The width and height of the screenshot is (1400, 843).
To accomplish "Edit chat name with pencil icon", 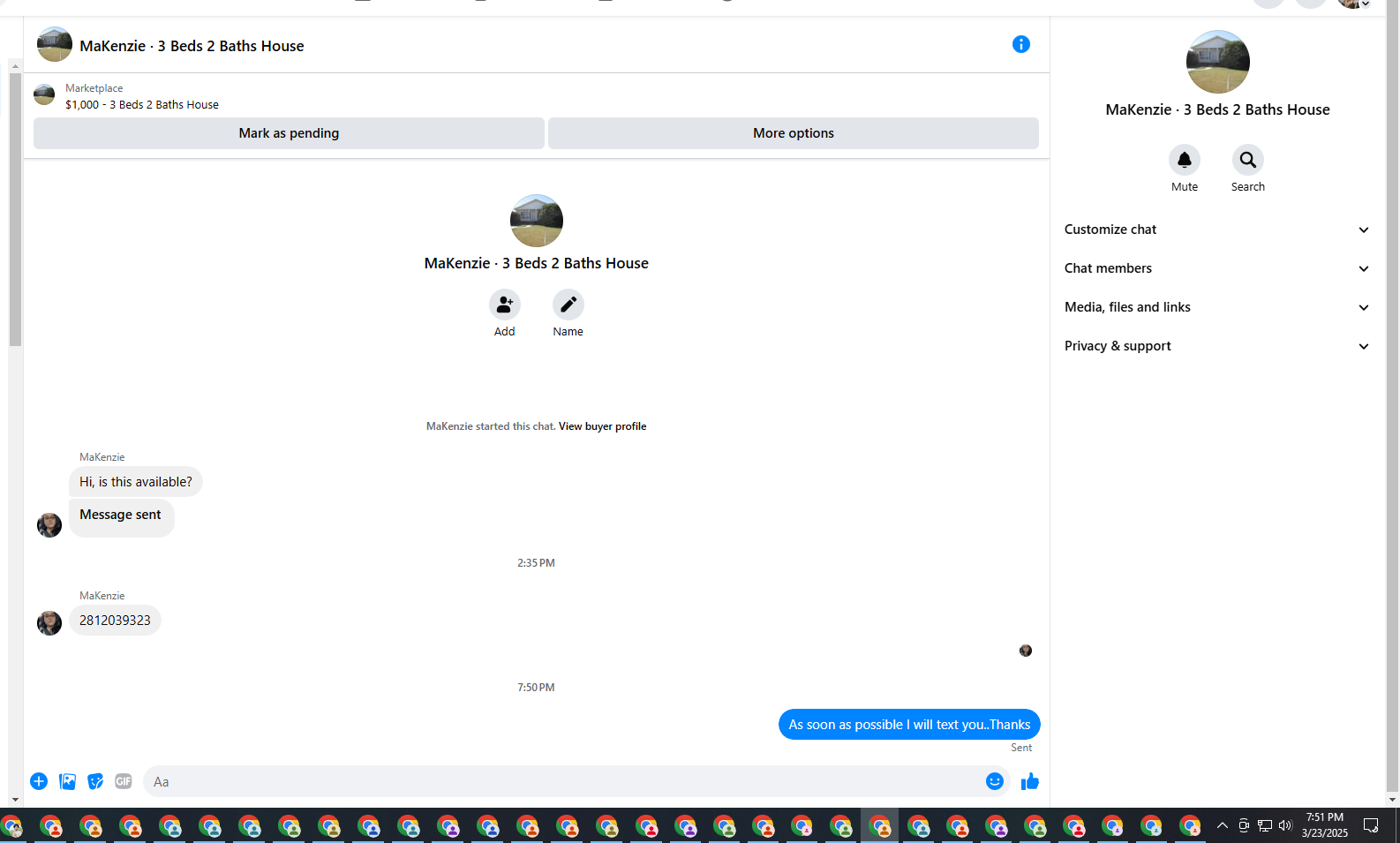I will click(568, 305).
